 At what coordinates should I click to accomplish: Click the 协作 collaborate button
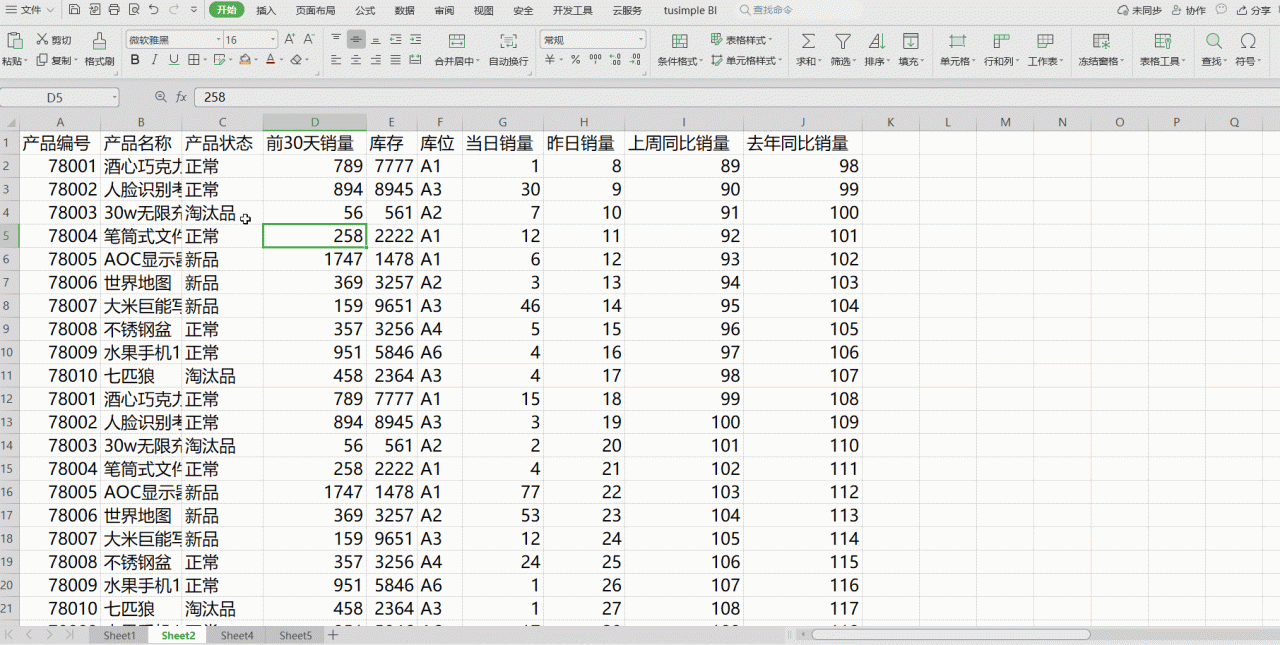coord(1188,10)
